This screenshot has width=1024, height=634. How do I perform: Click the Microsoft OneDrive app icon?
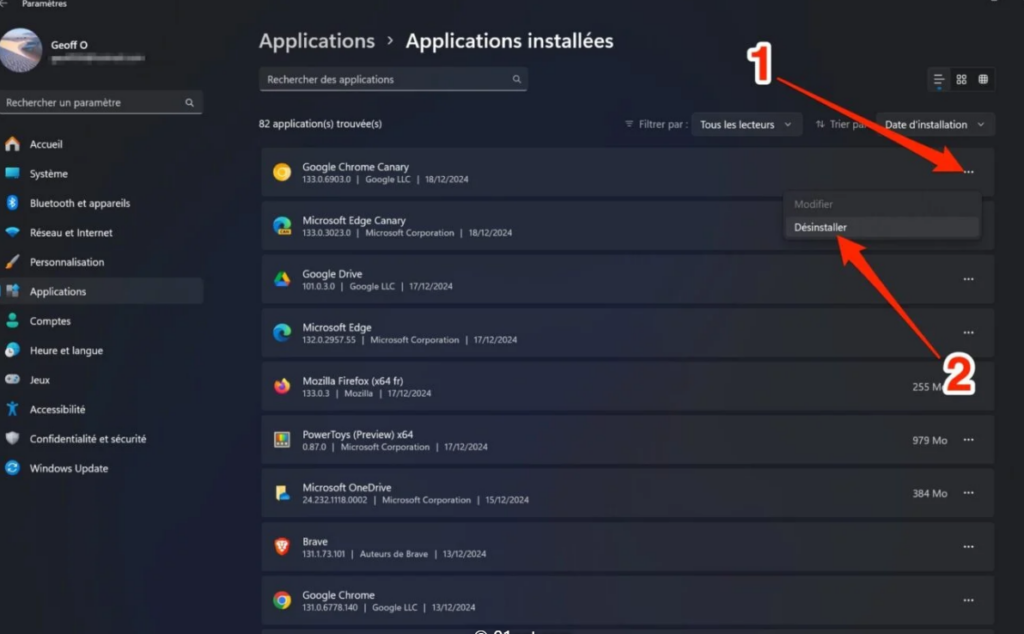[282, 493]
